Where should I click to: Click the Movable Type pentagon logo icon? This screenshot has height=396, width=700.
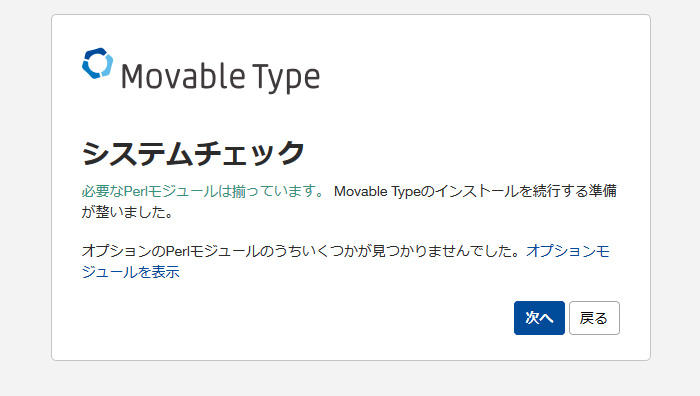tap(97, 63)
